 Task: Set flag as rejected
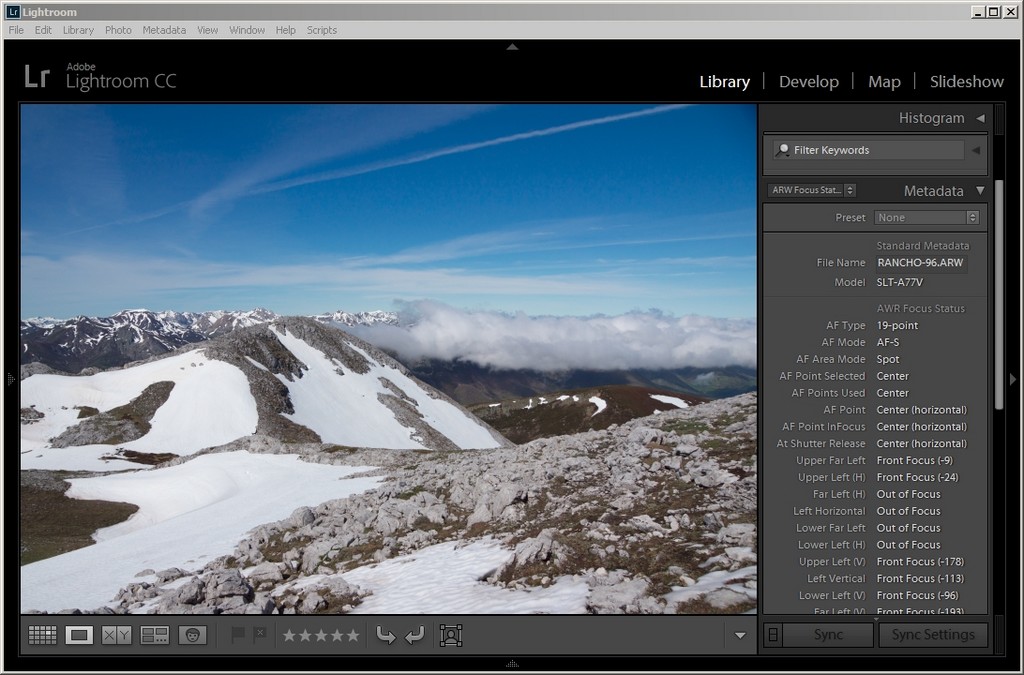click(x=260, y=635)
